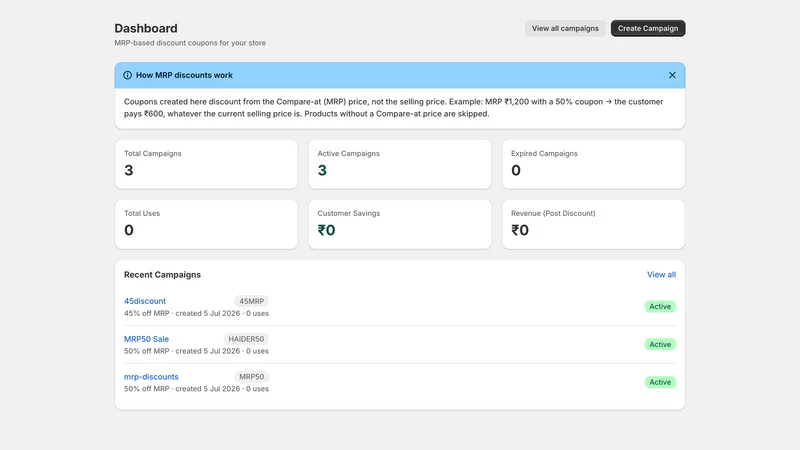Click Active status badge for MRP50 Sale
The height and width of the screenshot is (450, 800).
click(x=660, y=344)
